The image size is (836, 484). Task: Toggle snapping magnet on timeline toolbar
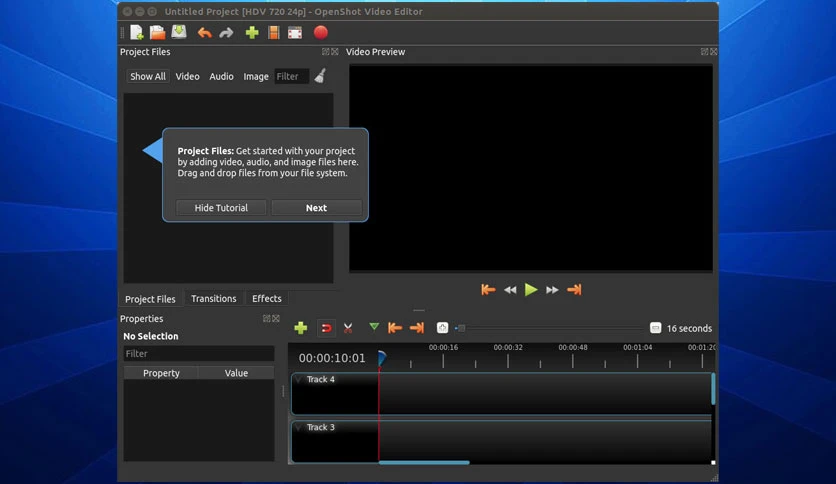(326, 328)
